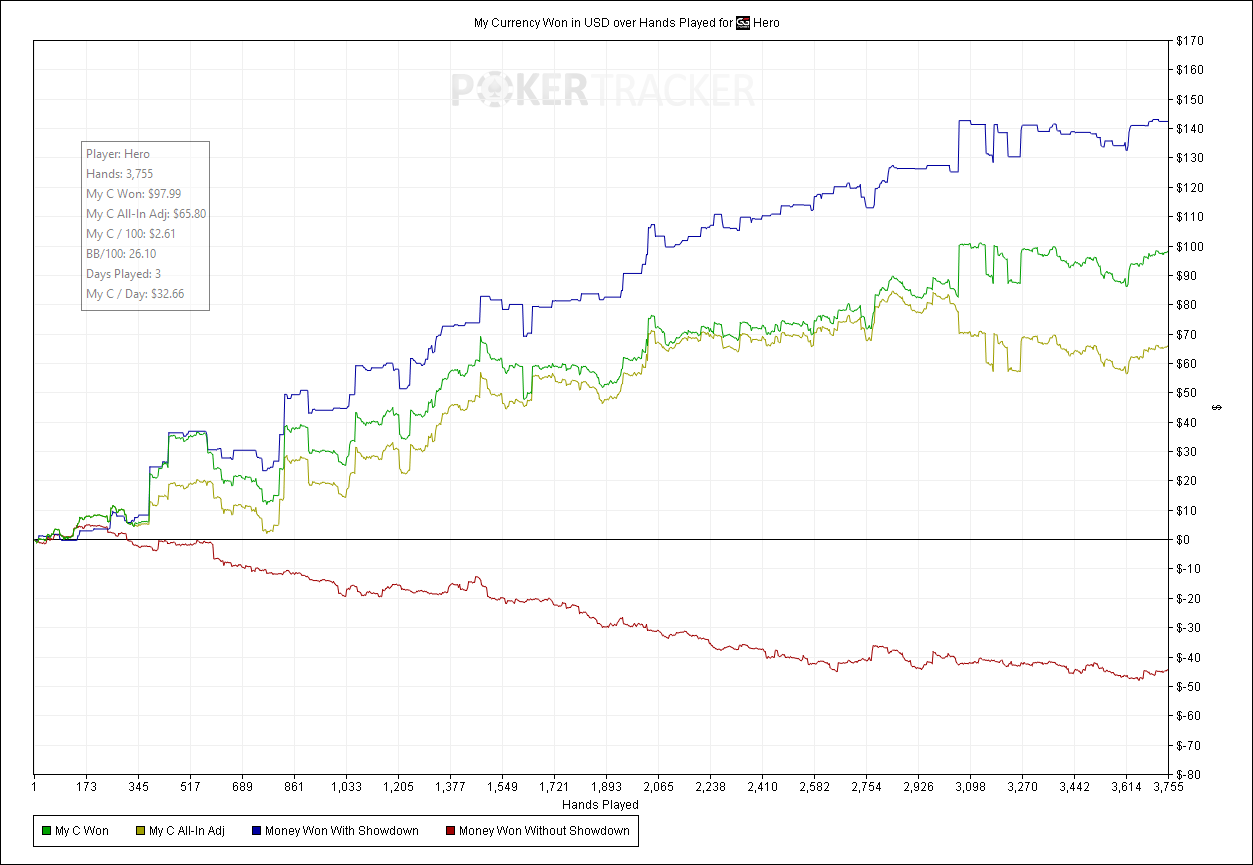Select 'Money Won With Showdown' legend label
Screen dimensions: 1253x865
343,831
